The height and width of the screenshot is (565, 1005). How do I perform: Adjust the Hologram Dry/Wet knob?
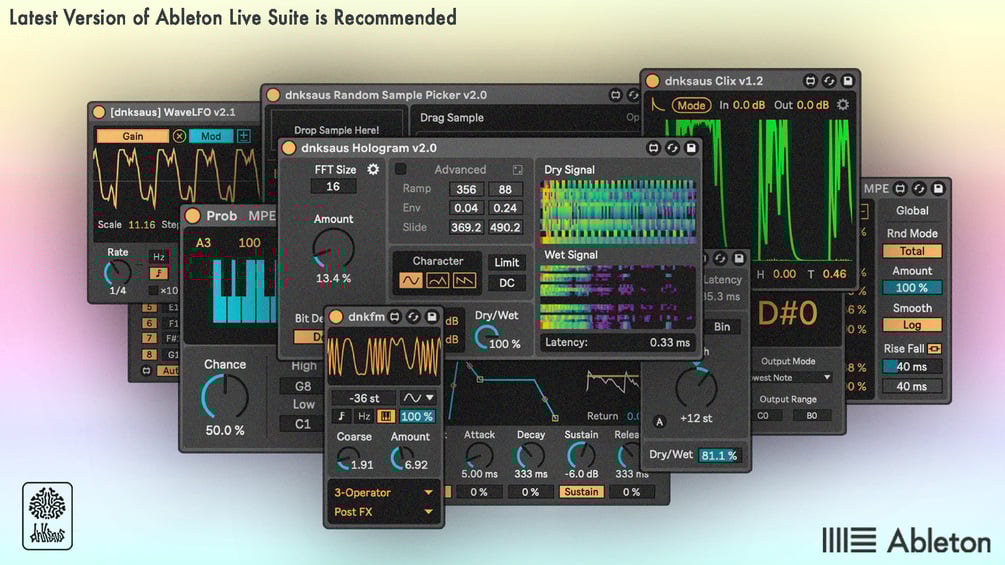click(x=486, y=337)
